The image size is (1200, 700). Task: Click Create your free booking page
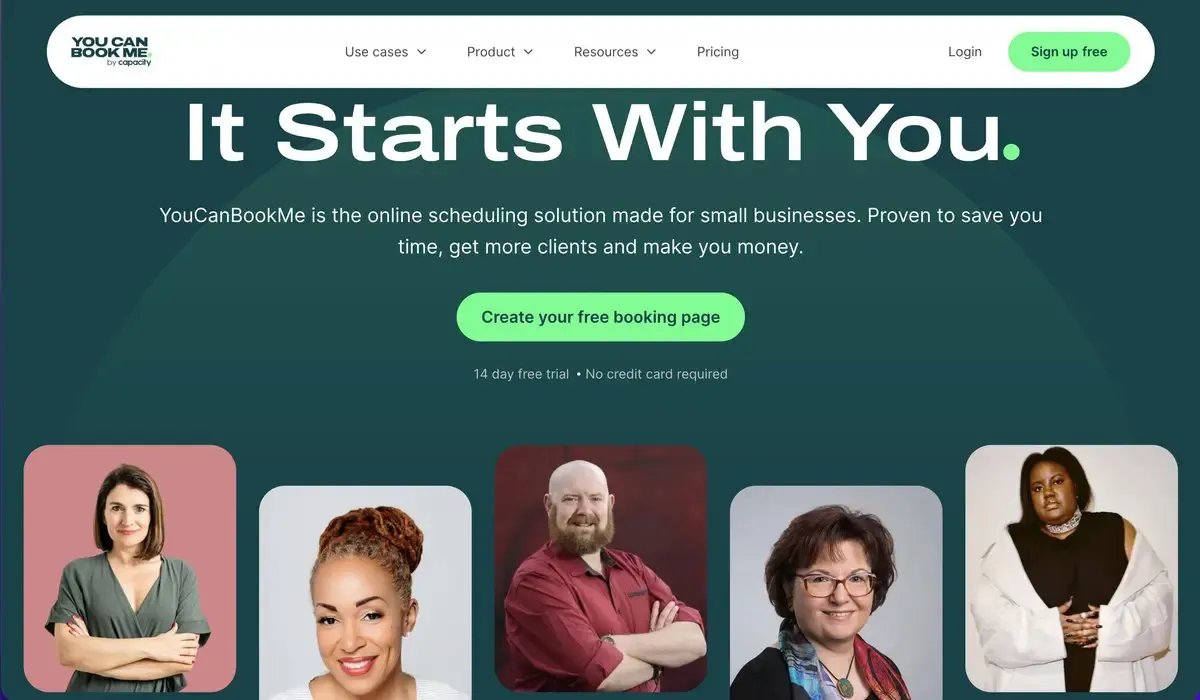point(601,317)
